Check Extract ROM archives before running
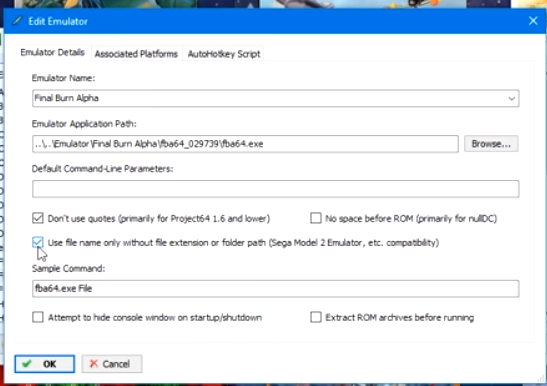The image size is (547, 386). (316, 317)
